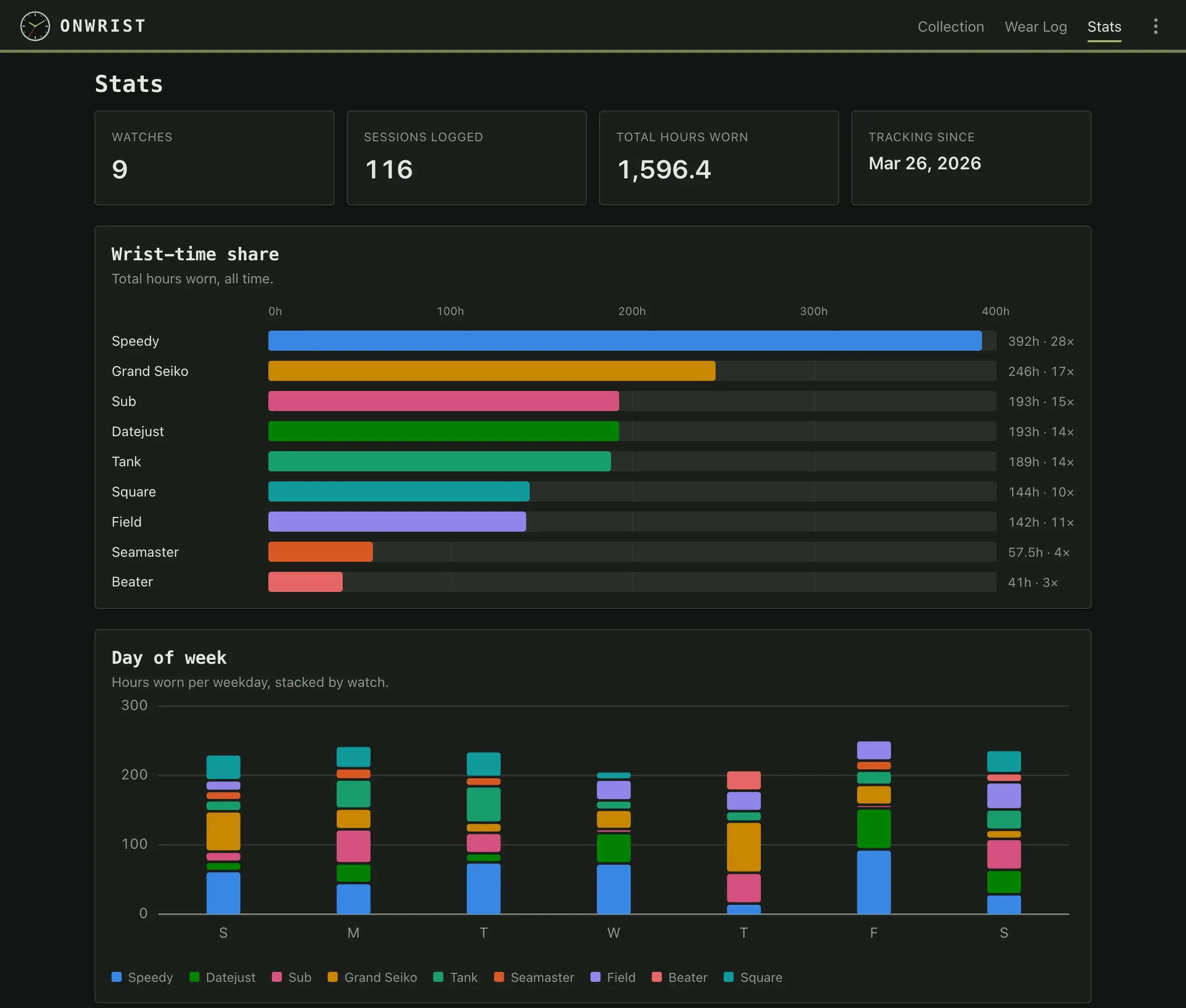The image size is (1186, 1008).
Task: Click the "Day of week" heading
Action: click(x=169, y=658)
